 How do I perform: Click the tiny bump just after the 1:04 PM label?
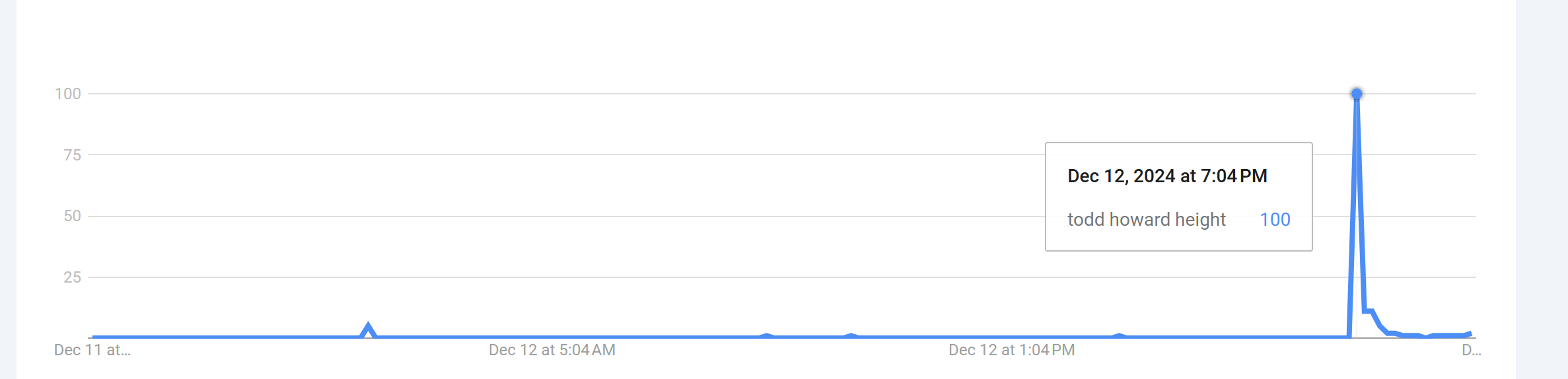coord(1119,335)
